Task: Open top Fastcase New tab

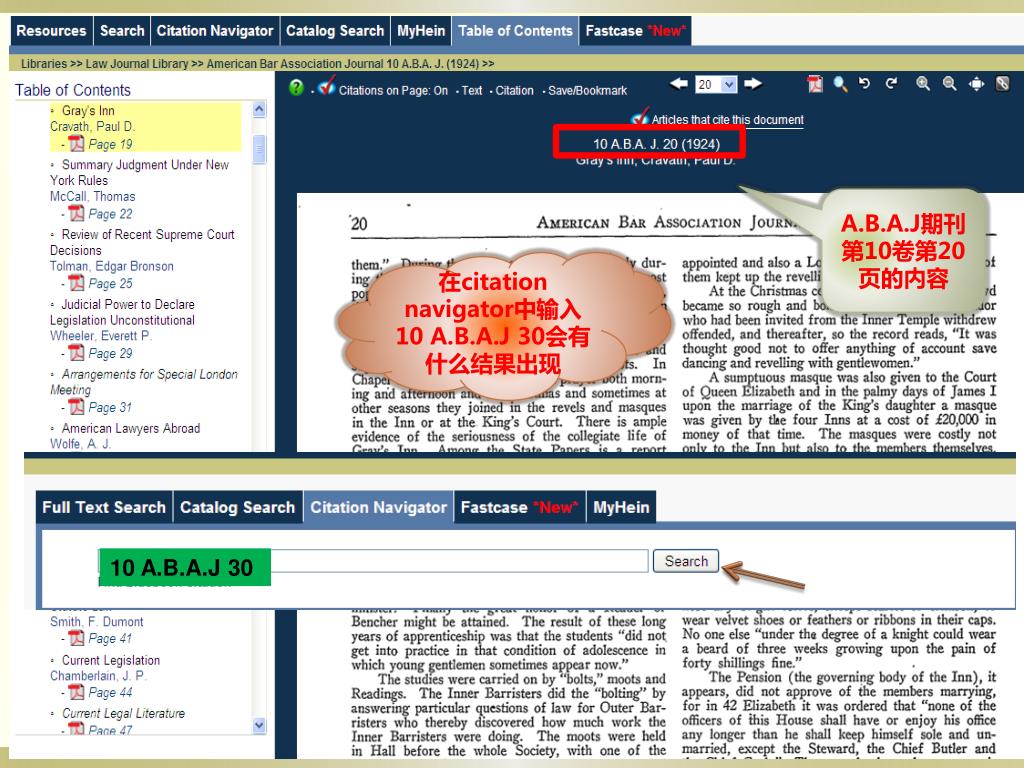Action: point(635,31)
